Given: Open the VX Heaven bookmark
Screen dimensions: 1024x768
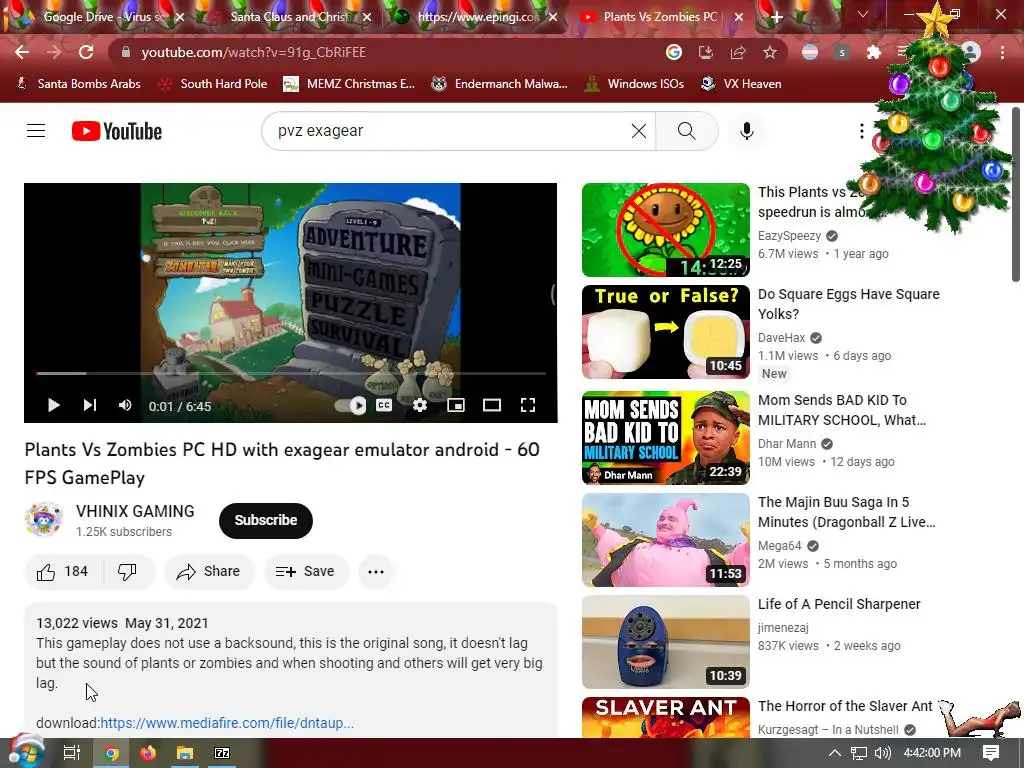Looking at the screenshot, I should (741, 84).
